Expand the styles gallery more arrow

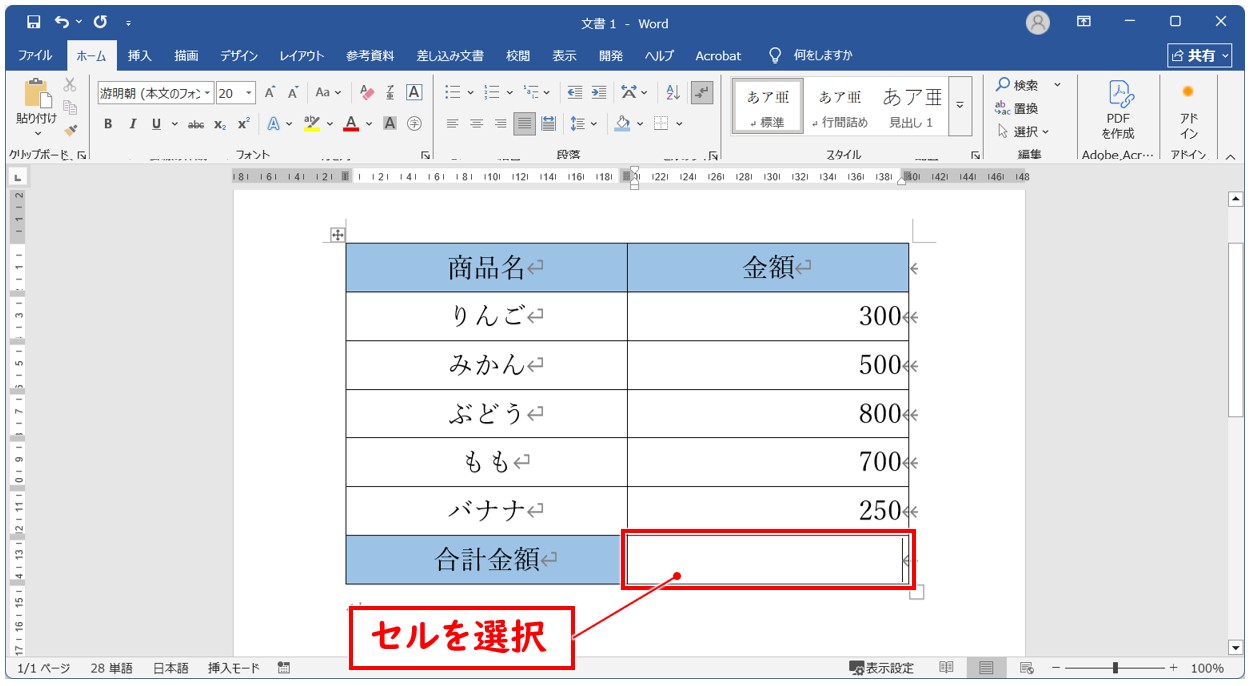click(x=960, y=106)
